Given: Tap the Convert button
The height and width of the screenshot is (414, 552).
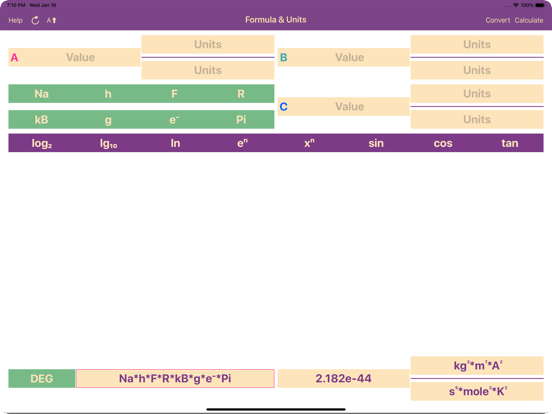Looking at the screenshot, I should pos(497,20).
